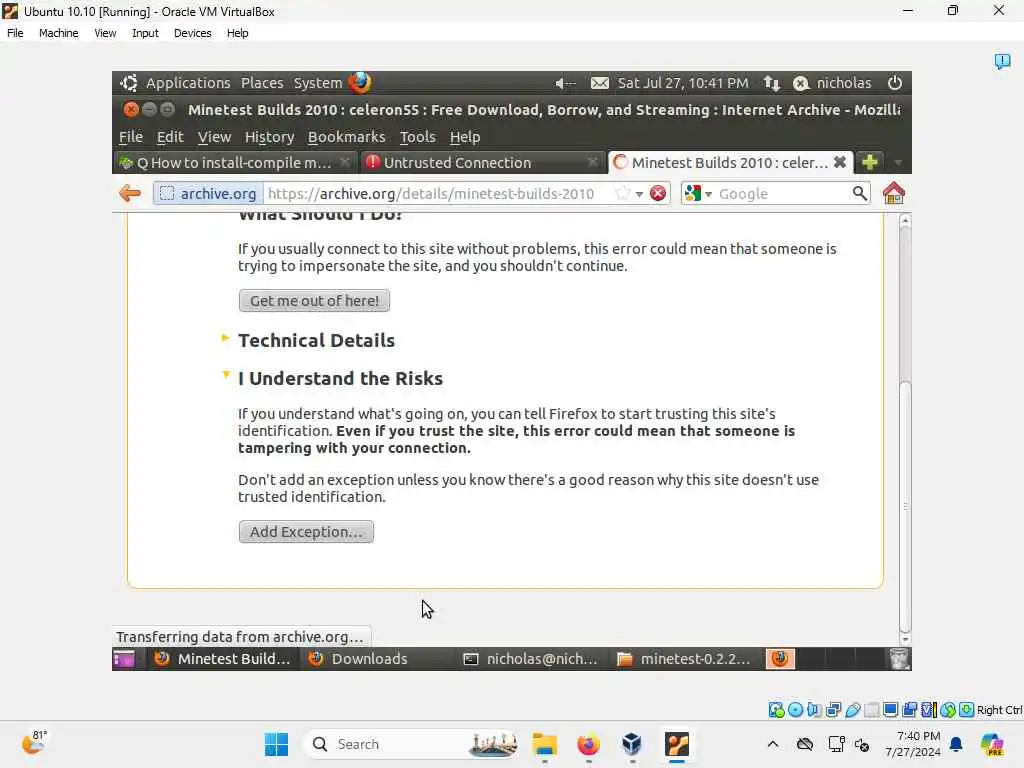Image resolution: width=1024 pixels, height=768 pixels.
Task: Open the VirtualBox Machine menu
Action: (58, 33)
